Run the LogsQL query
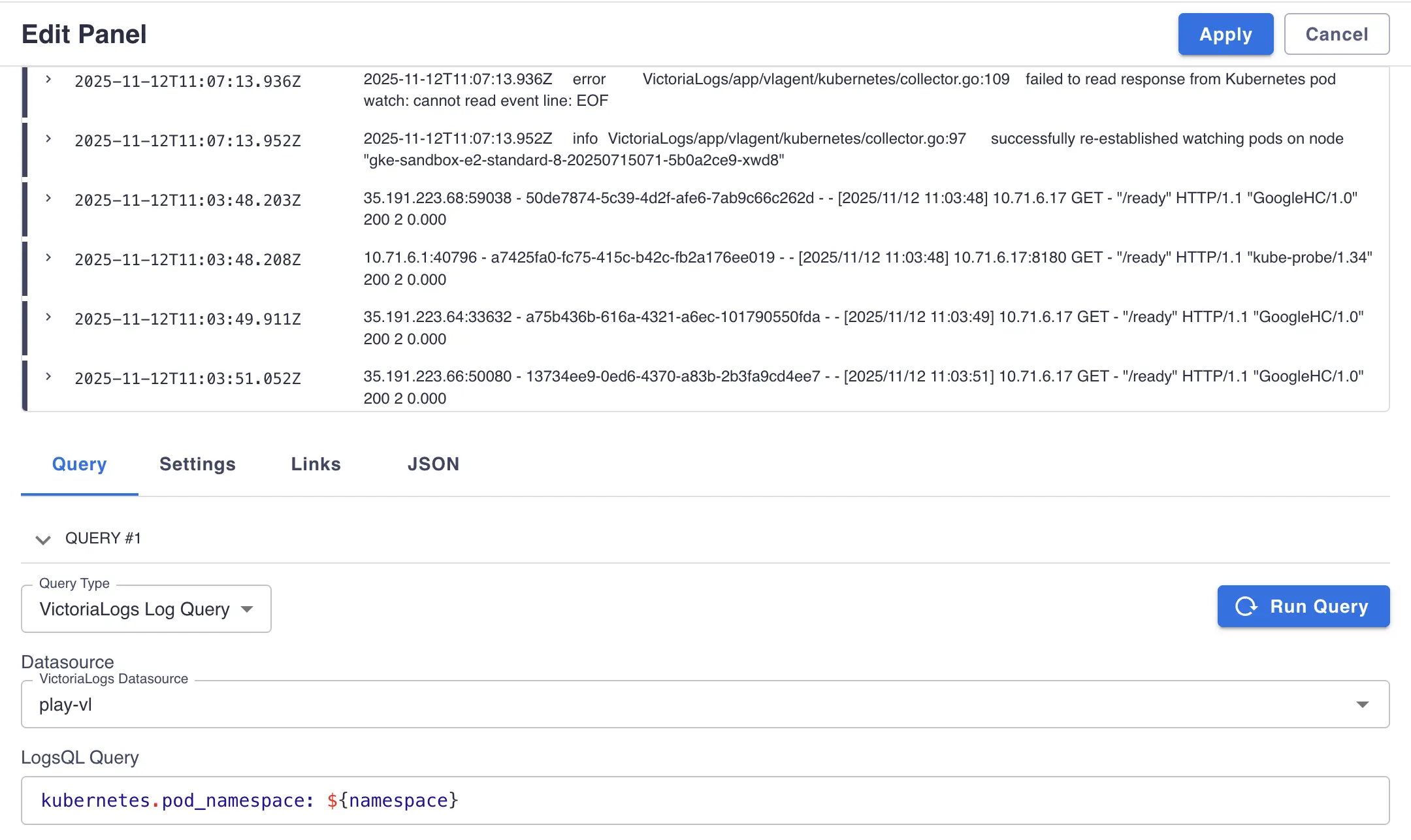 [1303, 606]
